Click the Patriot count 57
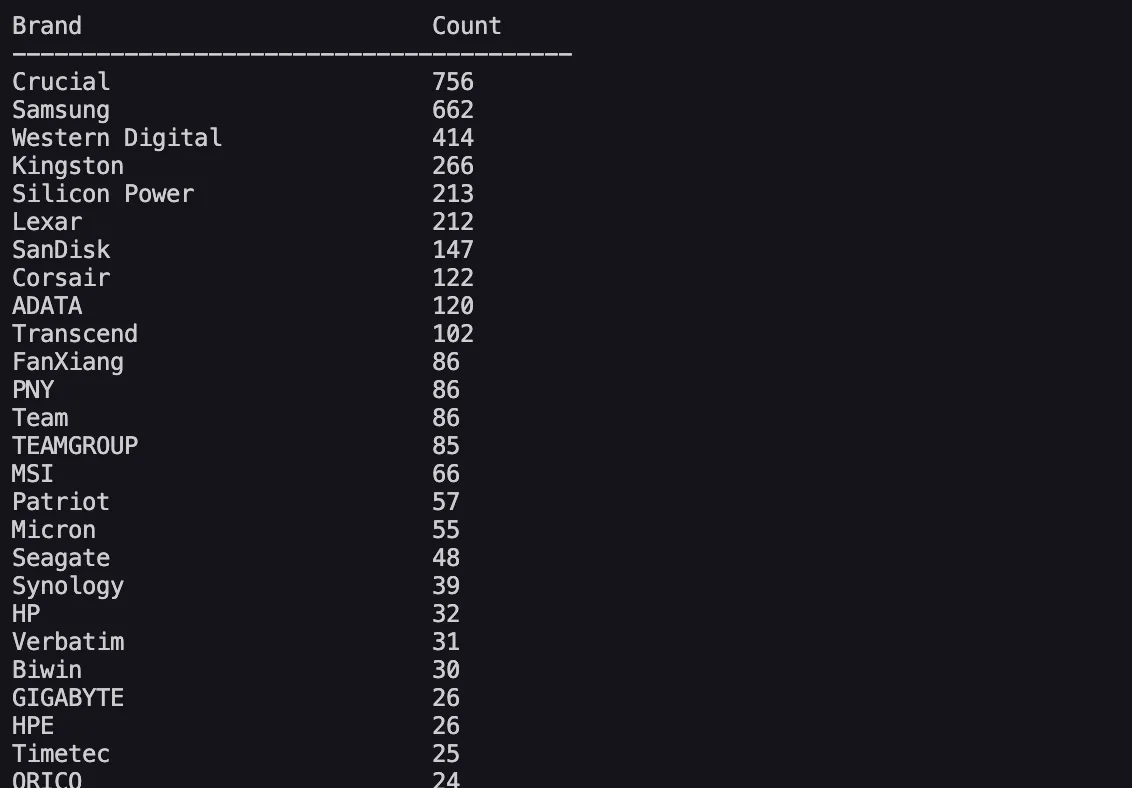 pyautogui.click(x=446, y=502)
